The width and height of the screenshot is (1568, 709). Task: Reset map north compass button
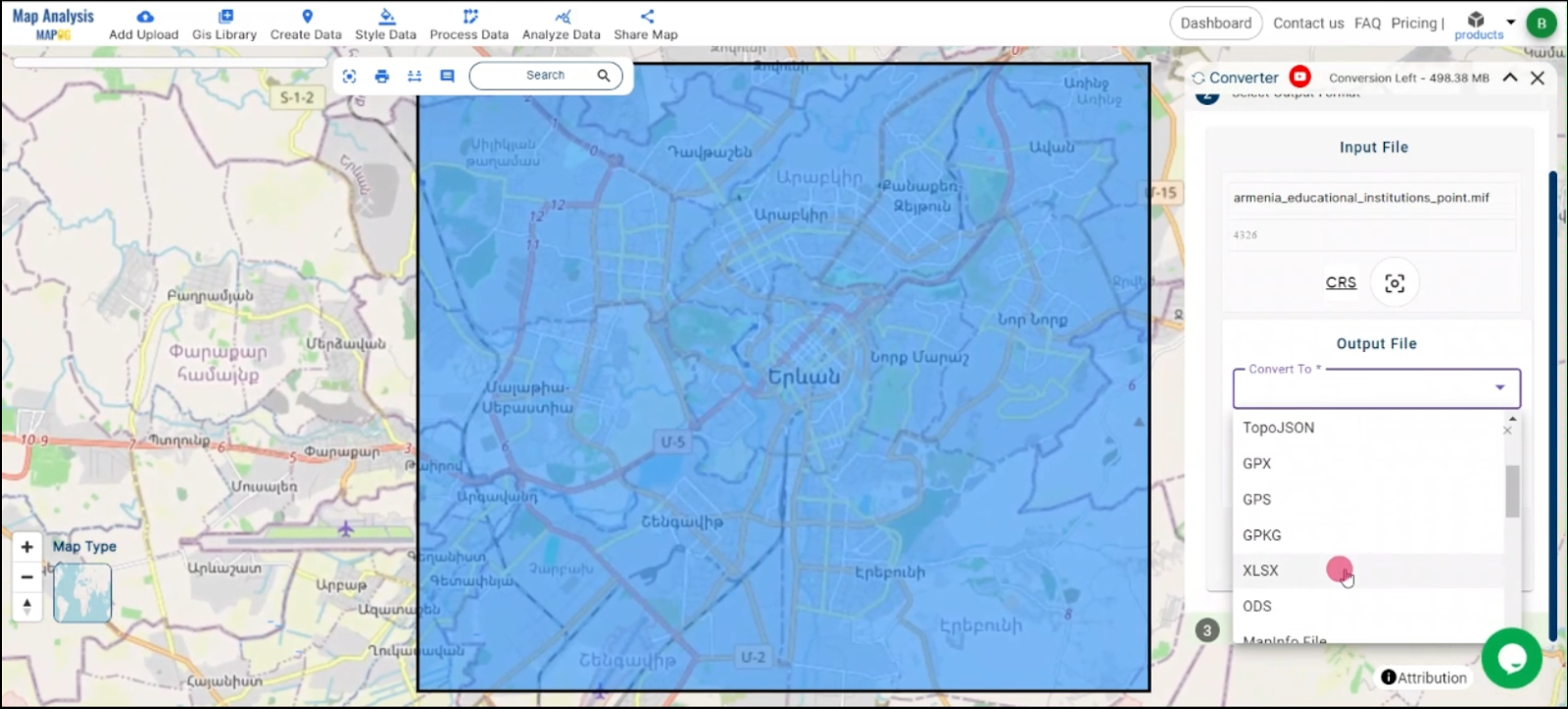click(x=27, y=607)
